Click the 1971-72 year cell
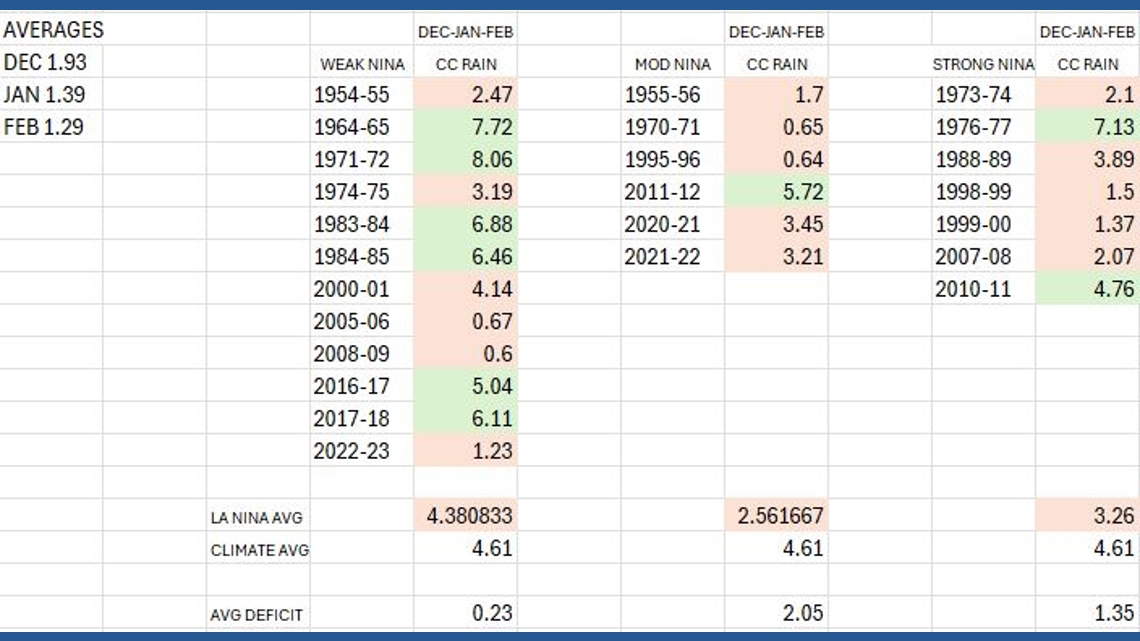This screenshot has height=641, width=1140. 352,160
